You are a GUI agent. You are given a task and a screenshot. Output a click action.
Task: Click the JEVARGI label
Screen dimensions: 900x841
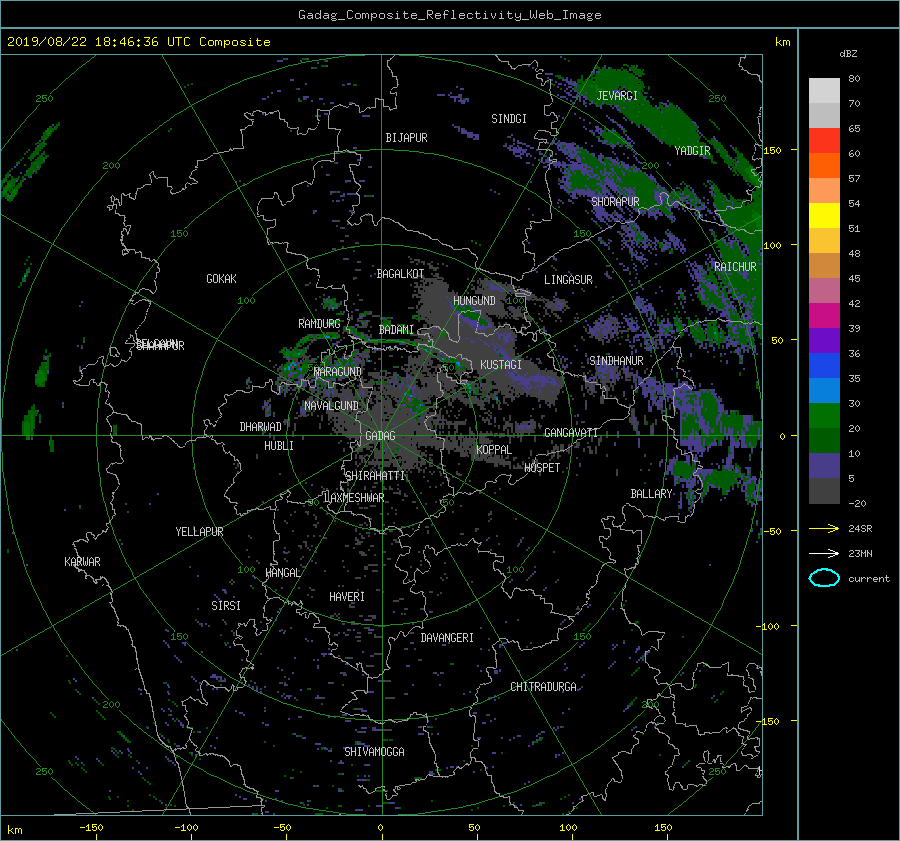tap(617, 96)
